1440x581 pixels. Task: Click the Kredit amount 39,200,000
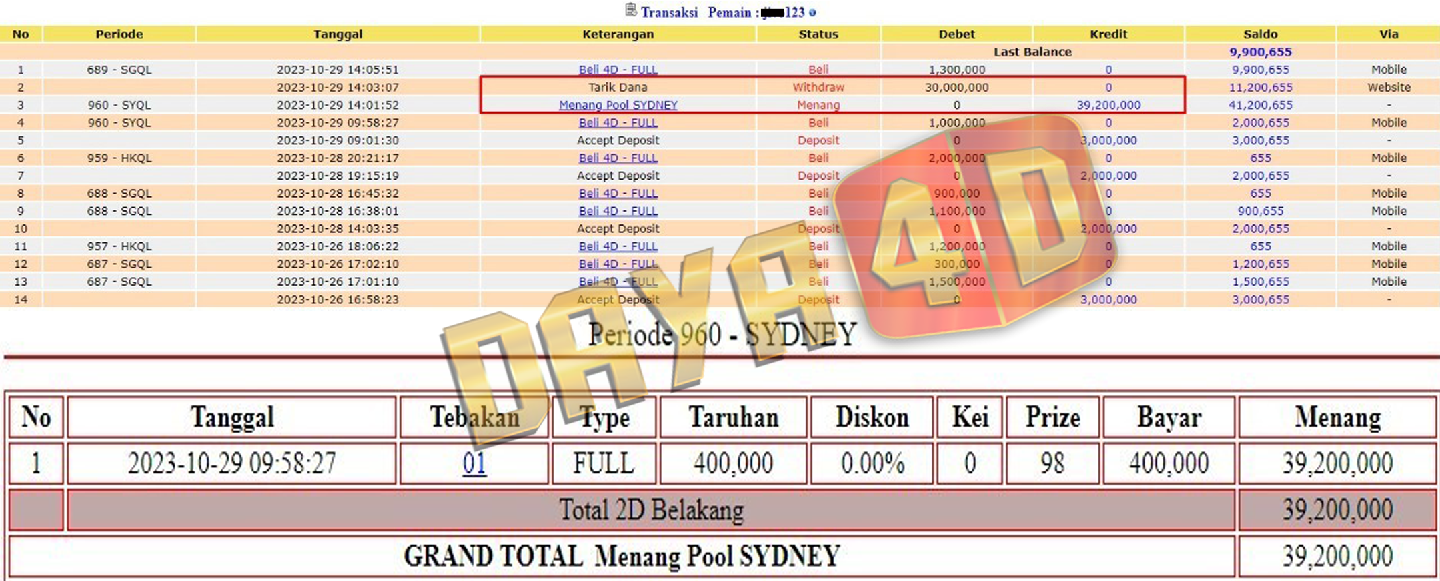tap(1108, 105)
